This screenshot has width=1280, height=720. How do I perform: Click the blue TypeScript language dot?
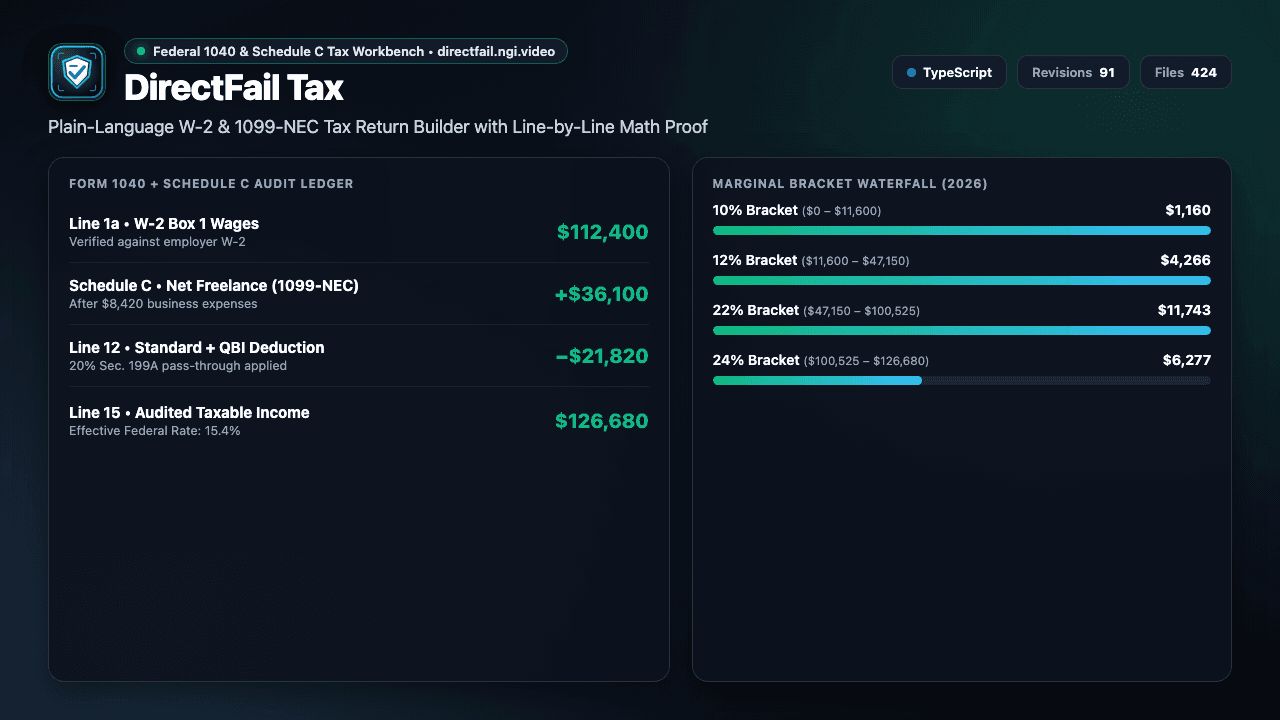click(x=911, y=73)
